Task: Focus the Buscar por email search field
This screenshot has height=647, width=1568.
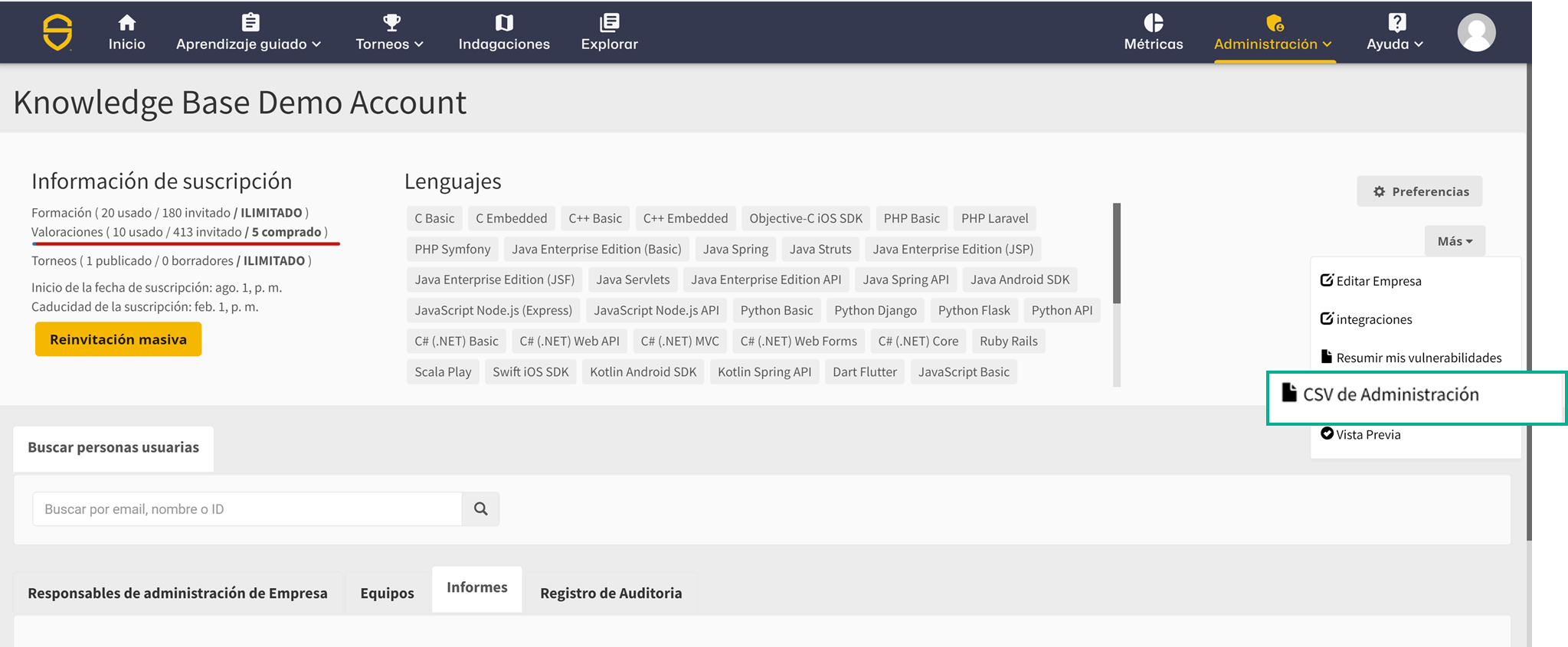Action: tap(247, 509)
